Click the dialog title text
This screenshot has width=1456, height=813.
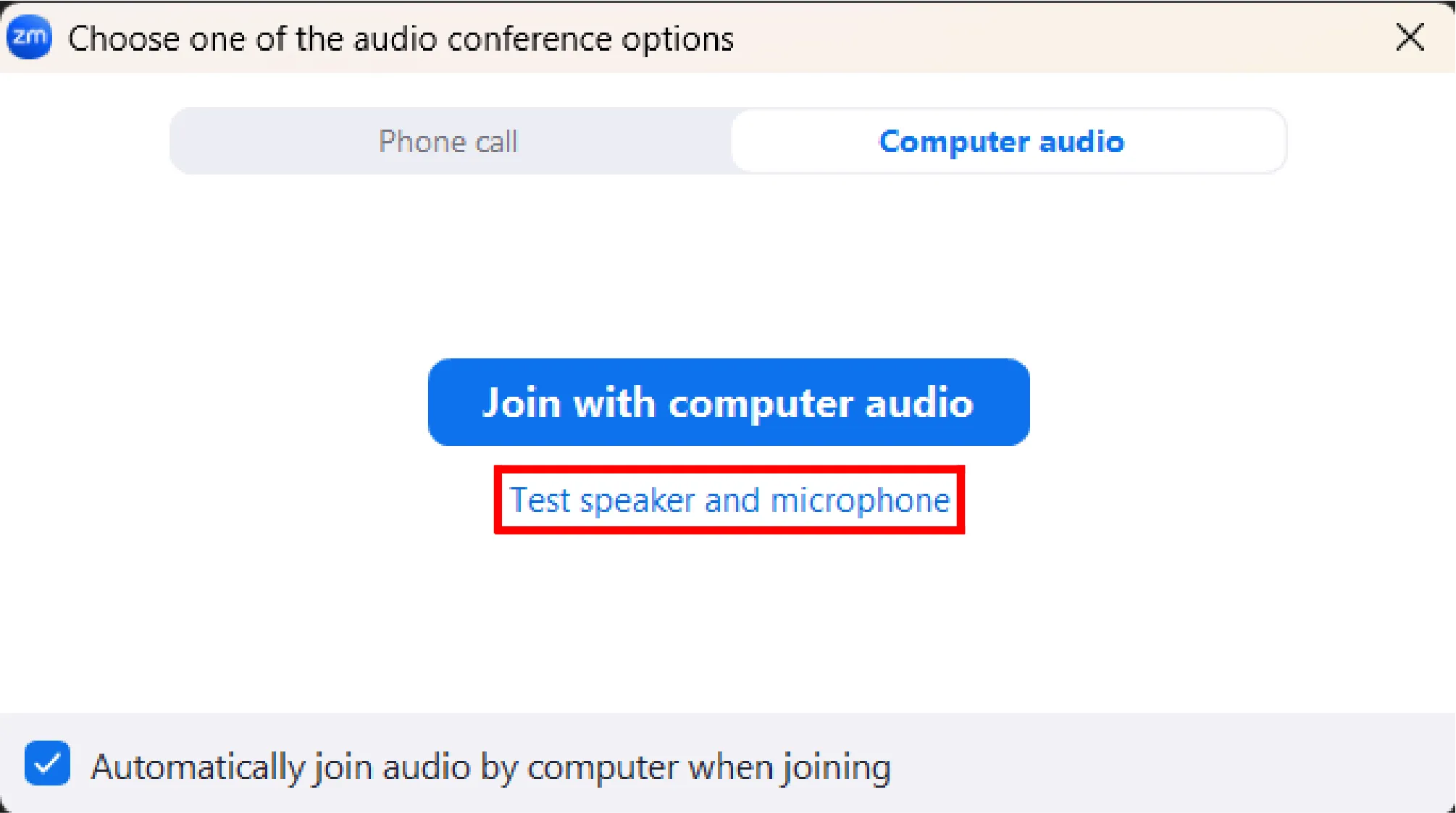click(x=401, y=38)
